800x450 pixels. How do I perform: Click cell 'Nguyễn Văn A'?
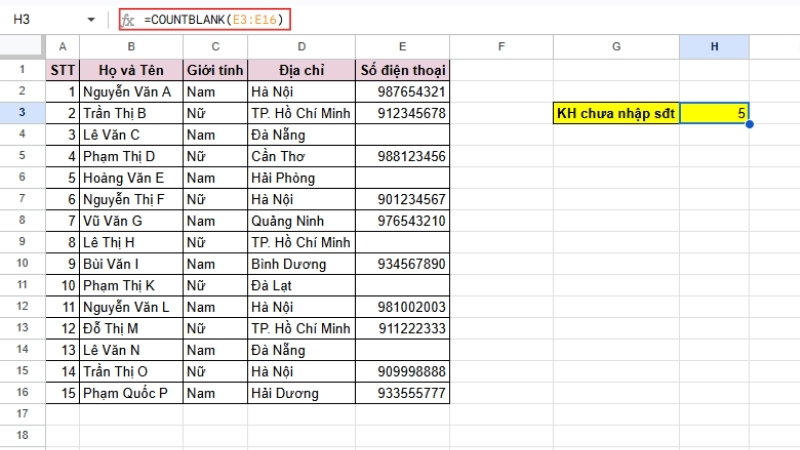tap(131, 92)
